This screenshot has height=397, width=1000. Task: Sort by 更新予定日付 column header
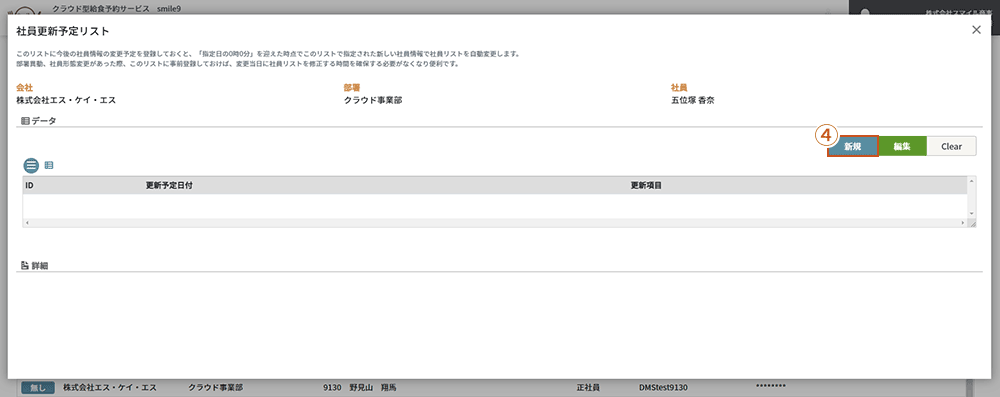(x=169, y=185)
